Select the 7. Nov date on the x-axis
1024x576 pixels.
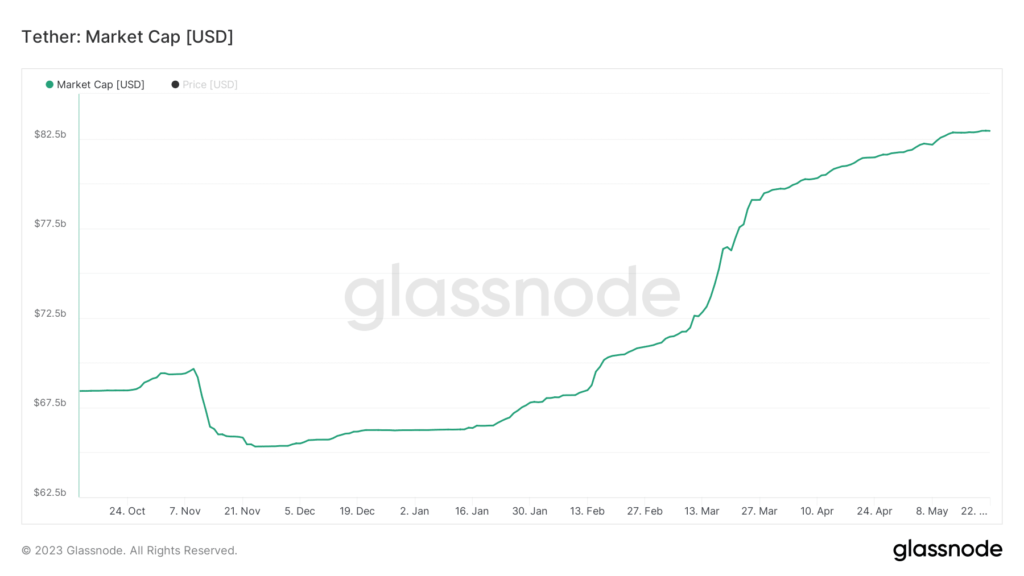185,511
